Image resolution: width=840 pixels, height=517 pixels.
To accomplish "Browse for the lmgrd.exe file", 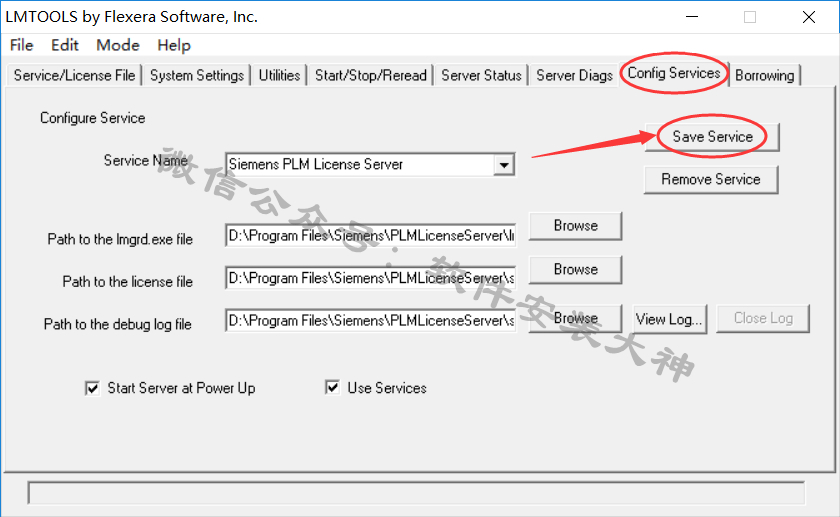I will [x=575, y=226].
